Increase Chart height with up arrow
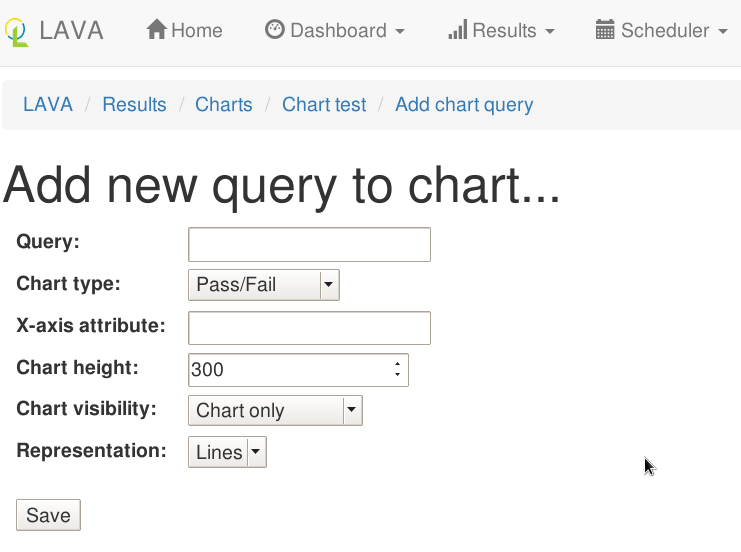 point(398,364)
